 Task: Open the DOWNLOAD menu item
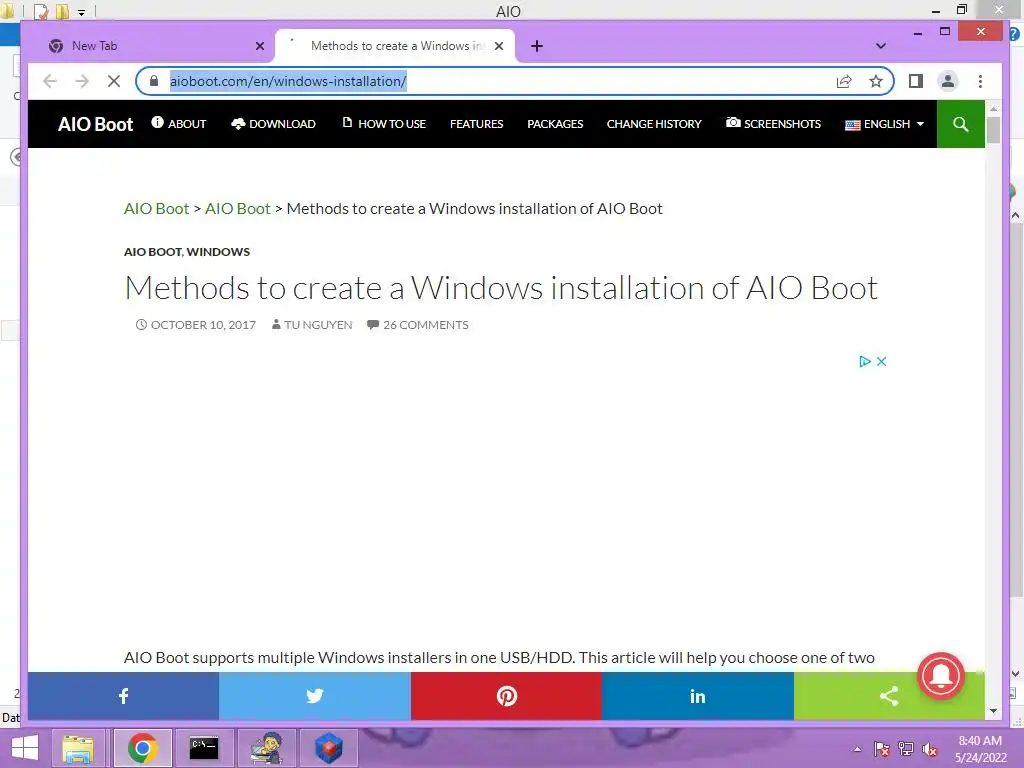(274, 123)
